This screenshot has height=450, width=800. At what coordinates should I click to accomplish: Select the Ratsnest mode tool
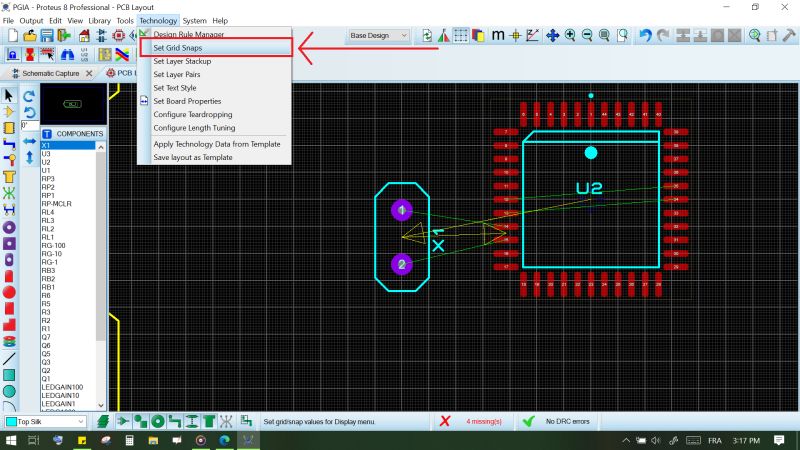coord(9,193)
